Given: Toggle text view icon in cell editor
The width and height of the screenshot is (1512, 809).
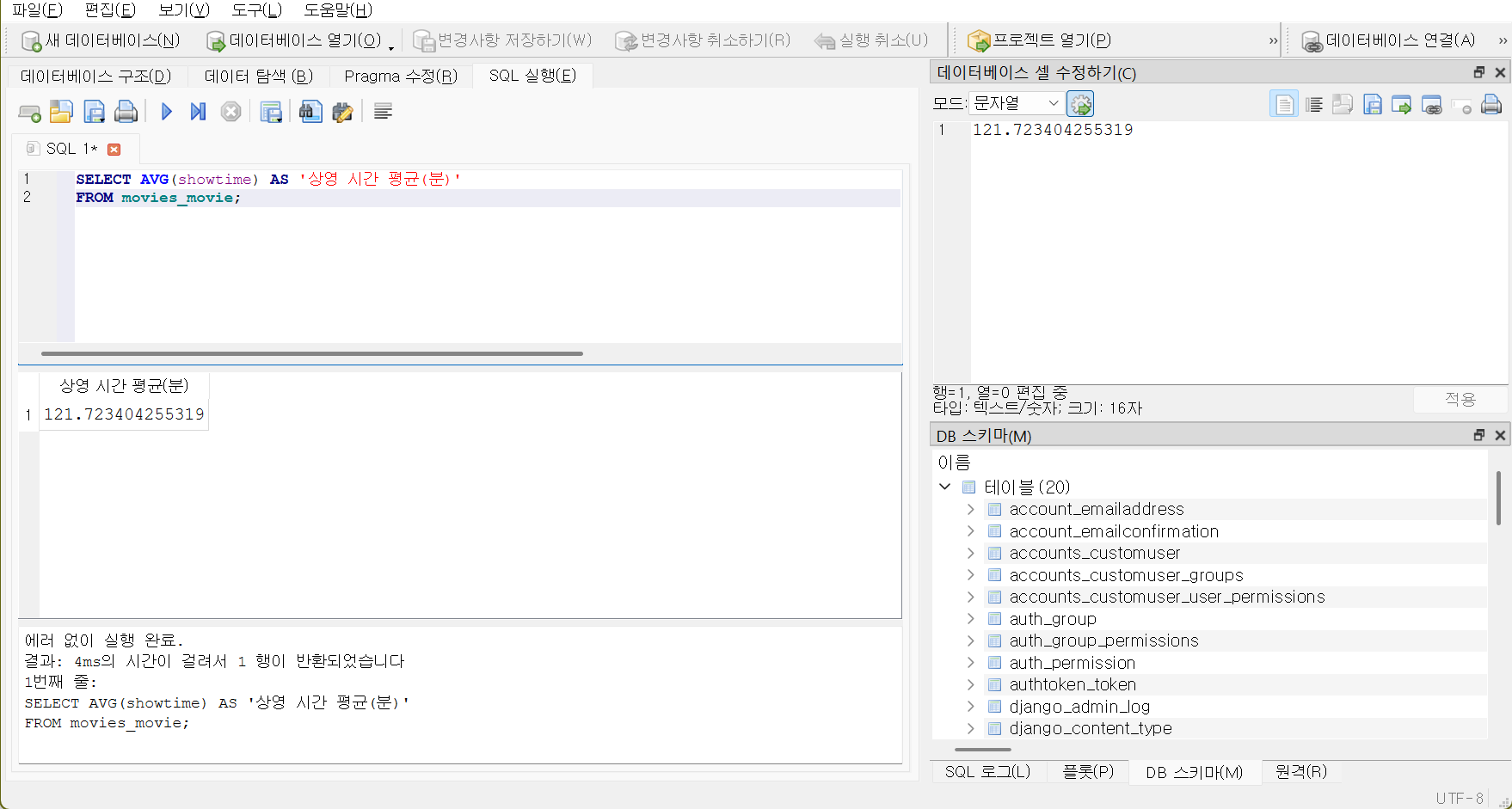Looking at the screenshot, I should pos(1283,105).
